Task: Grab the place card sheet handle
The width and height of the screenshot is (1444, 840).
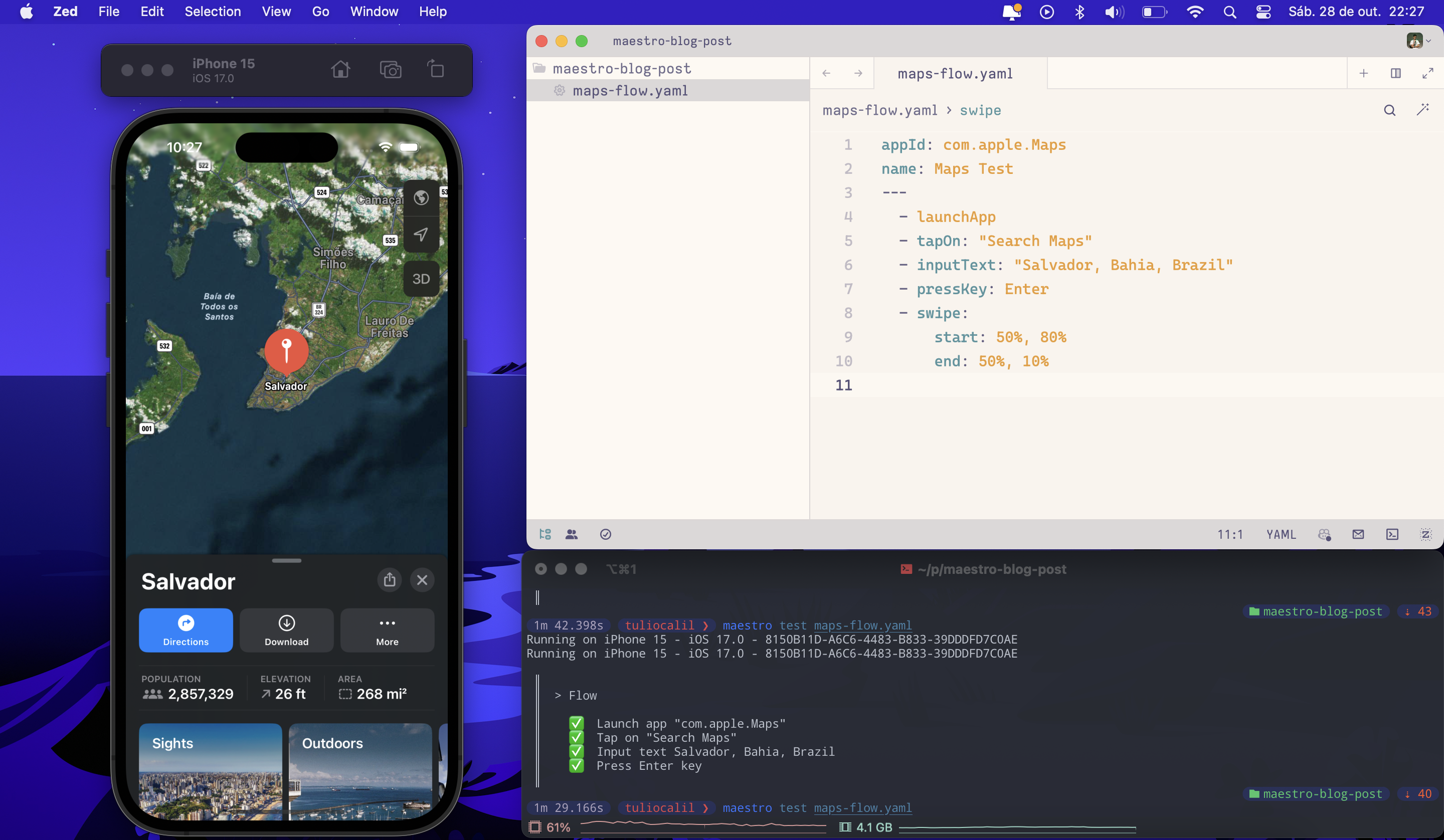Action: (x=286, y=561)
